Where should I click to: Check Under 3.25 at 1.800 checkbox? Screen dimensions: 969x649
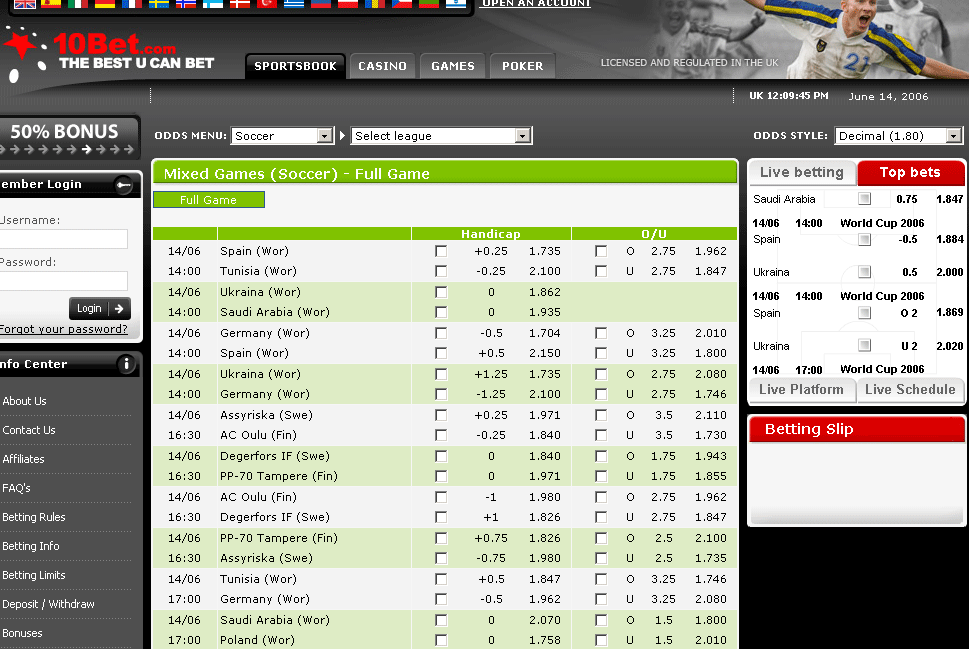tap(601, 353)
